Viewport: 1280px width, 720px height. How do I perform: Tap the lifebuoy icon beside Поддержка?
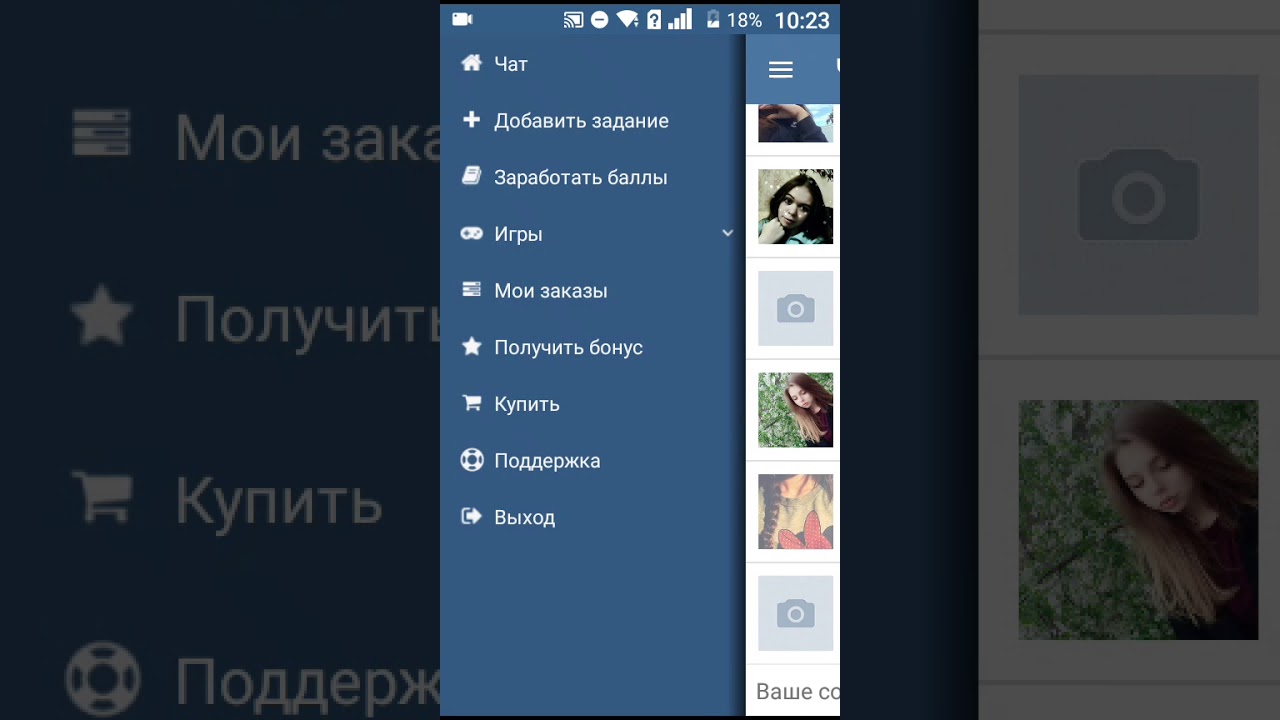(471, 460)
